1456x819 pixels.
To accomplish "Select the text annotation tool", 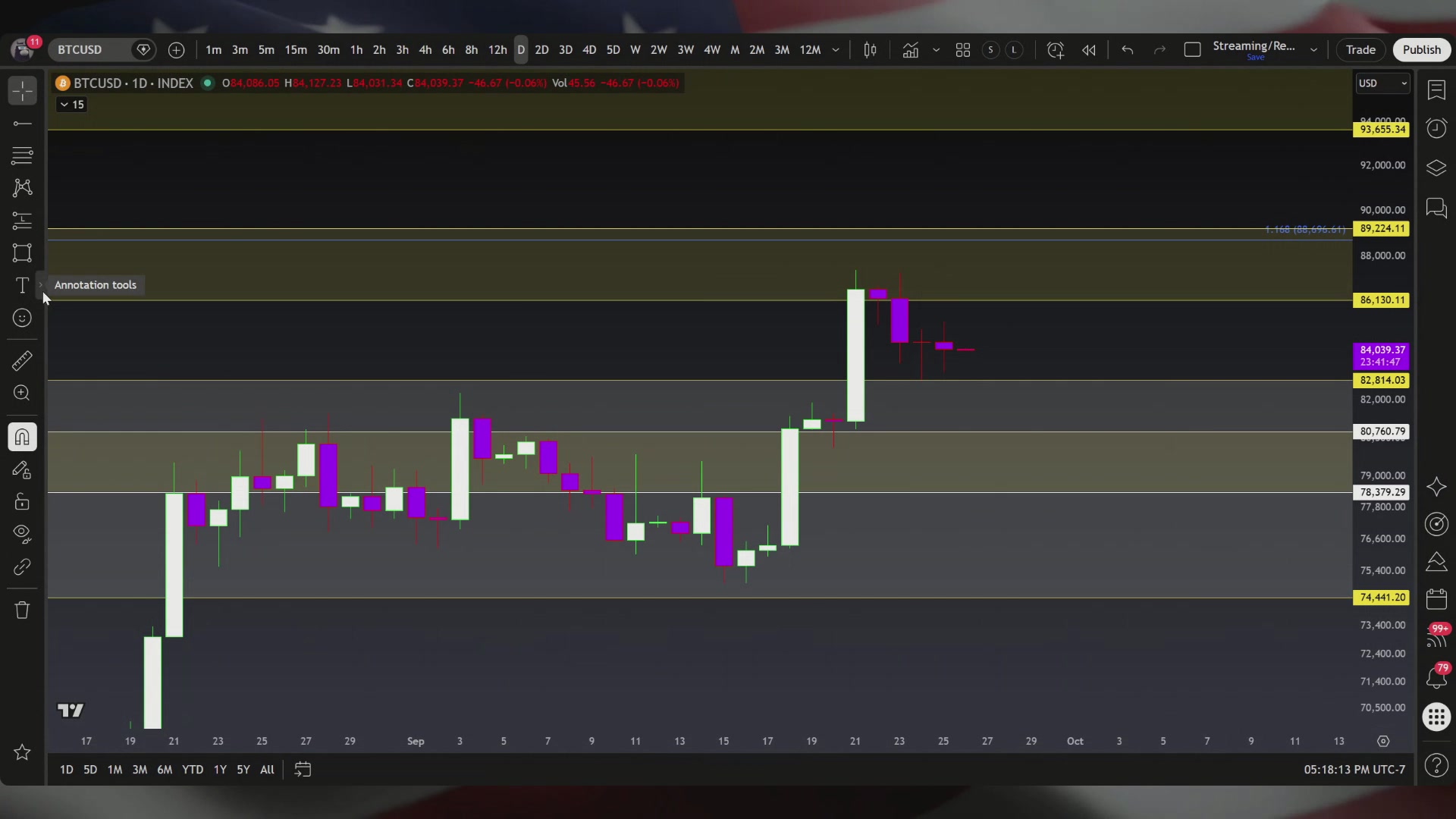I will pyautogui.click(x=22, y=285).
